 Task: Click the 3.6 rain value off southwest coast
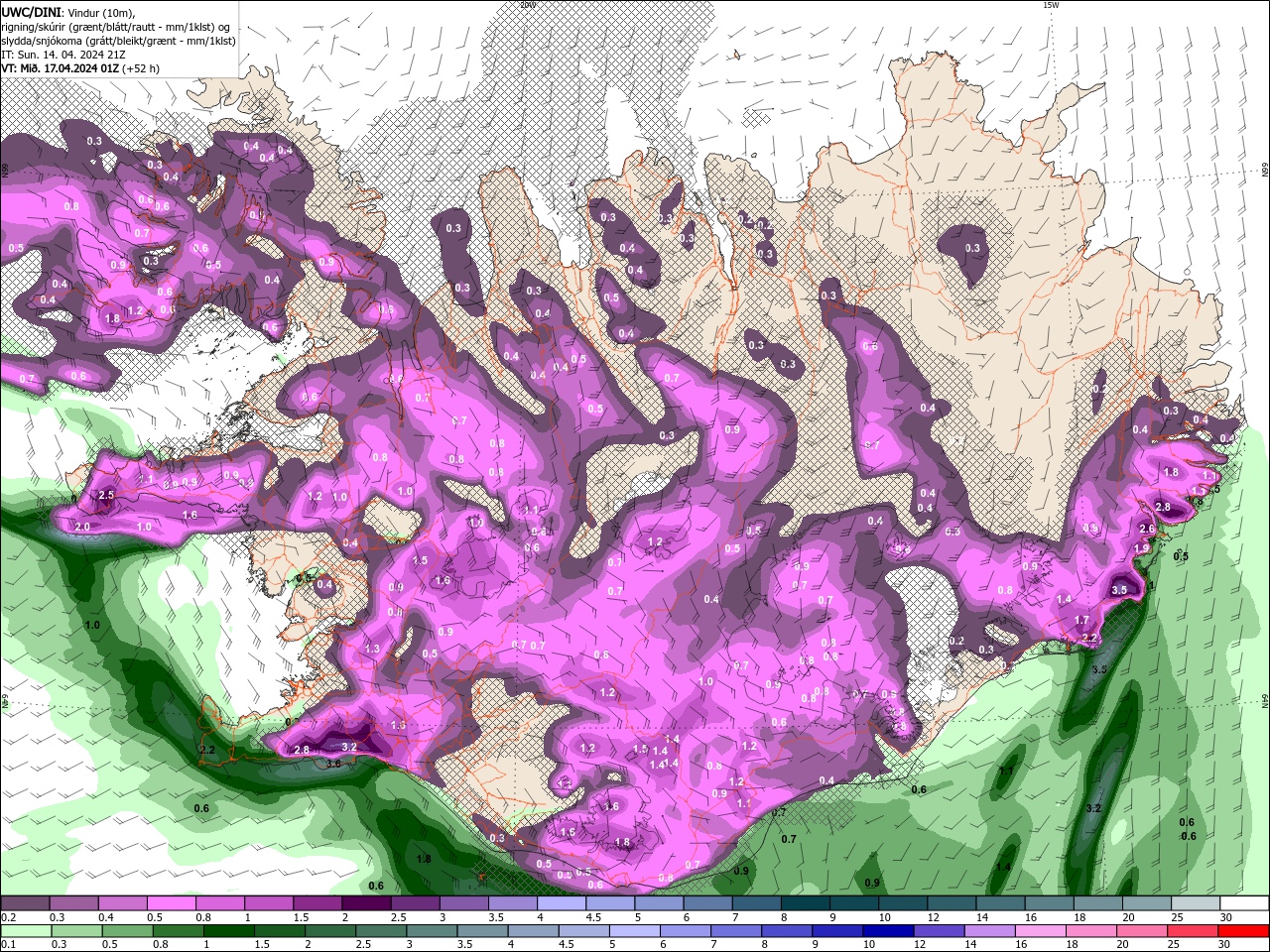[333, 764]
